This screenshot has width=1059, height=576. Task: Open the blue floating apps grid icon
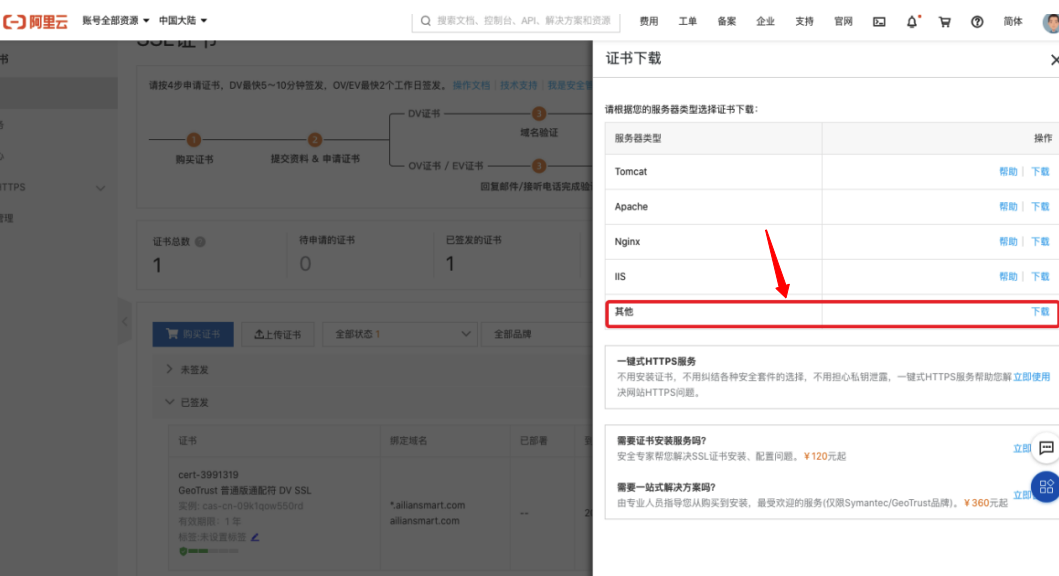point(1046,486)
